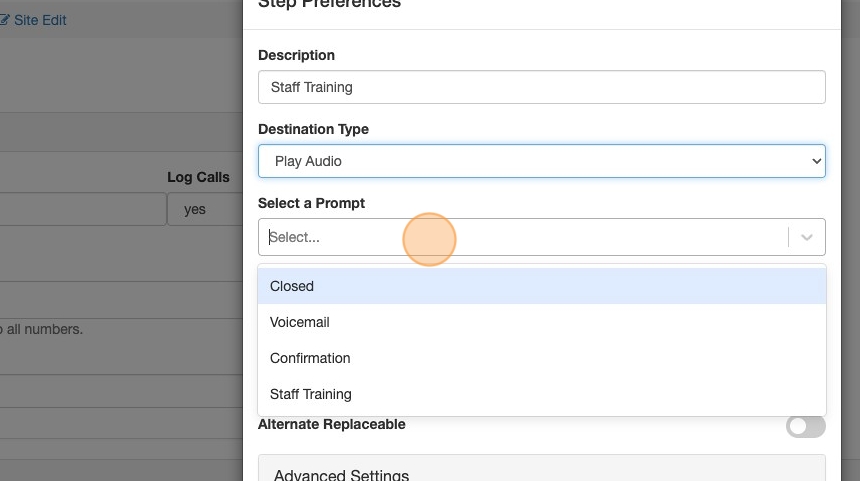Toggle the Alternate Replaceable switch
The image size is (860, 481).
[805, 426]
